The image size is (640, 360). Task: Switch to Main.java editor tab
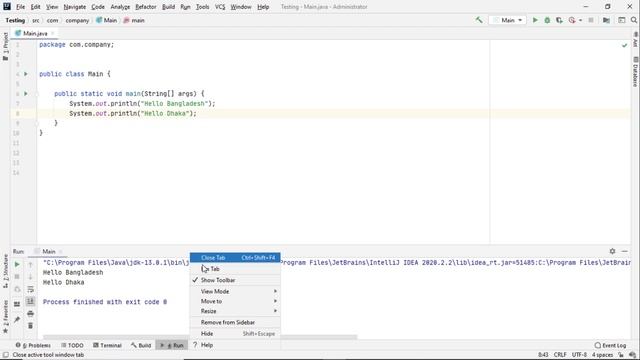(x=35, y=33)
